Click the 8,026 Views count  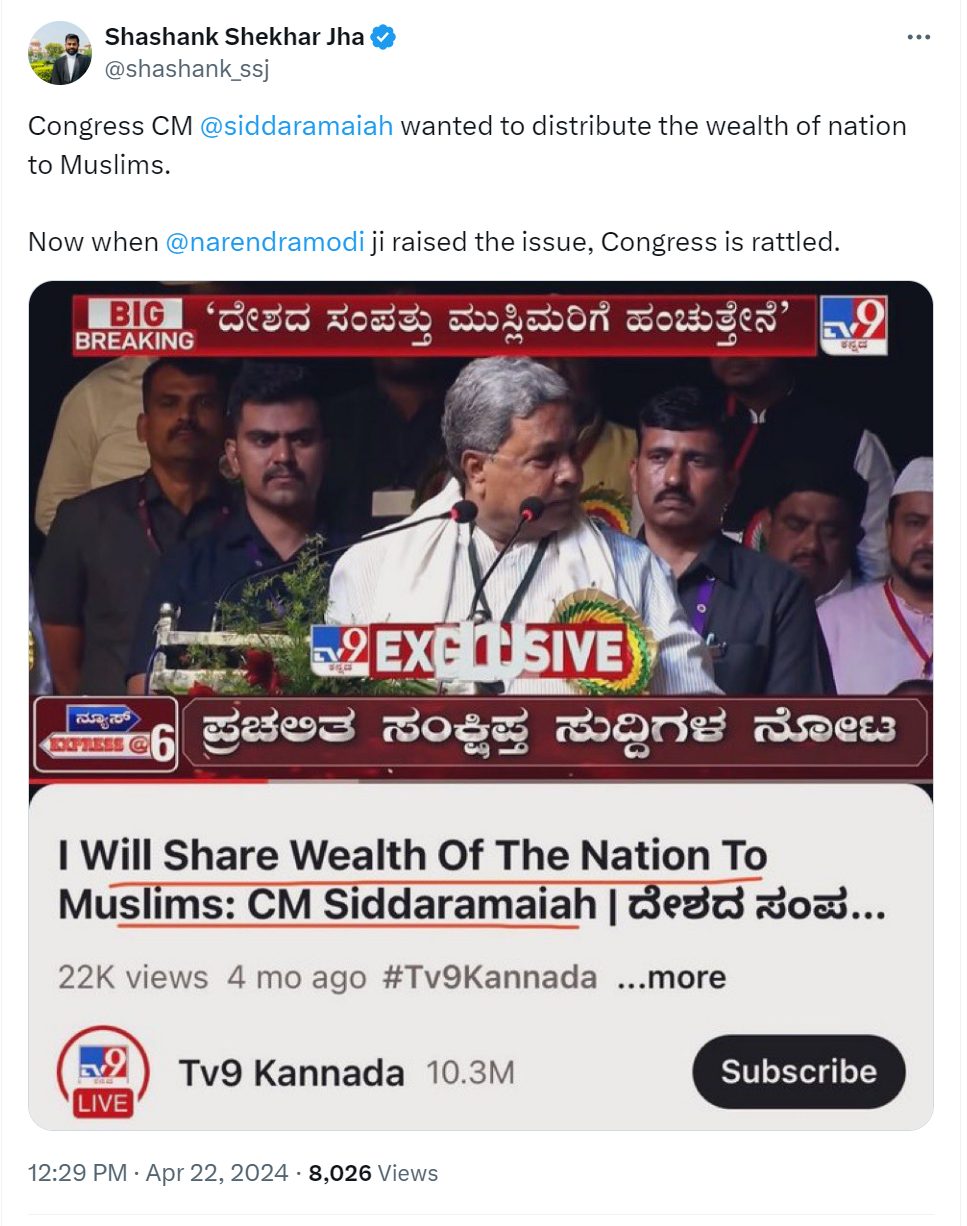[x=373, y=1172]
